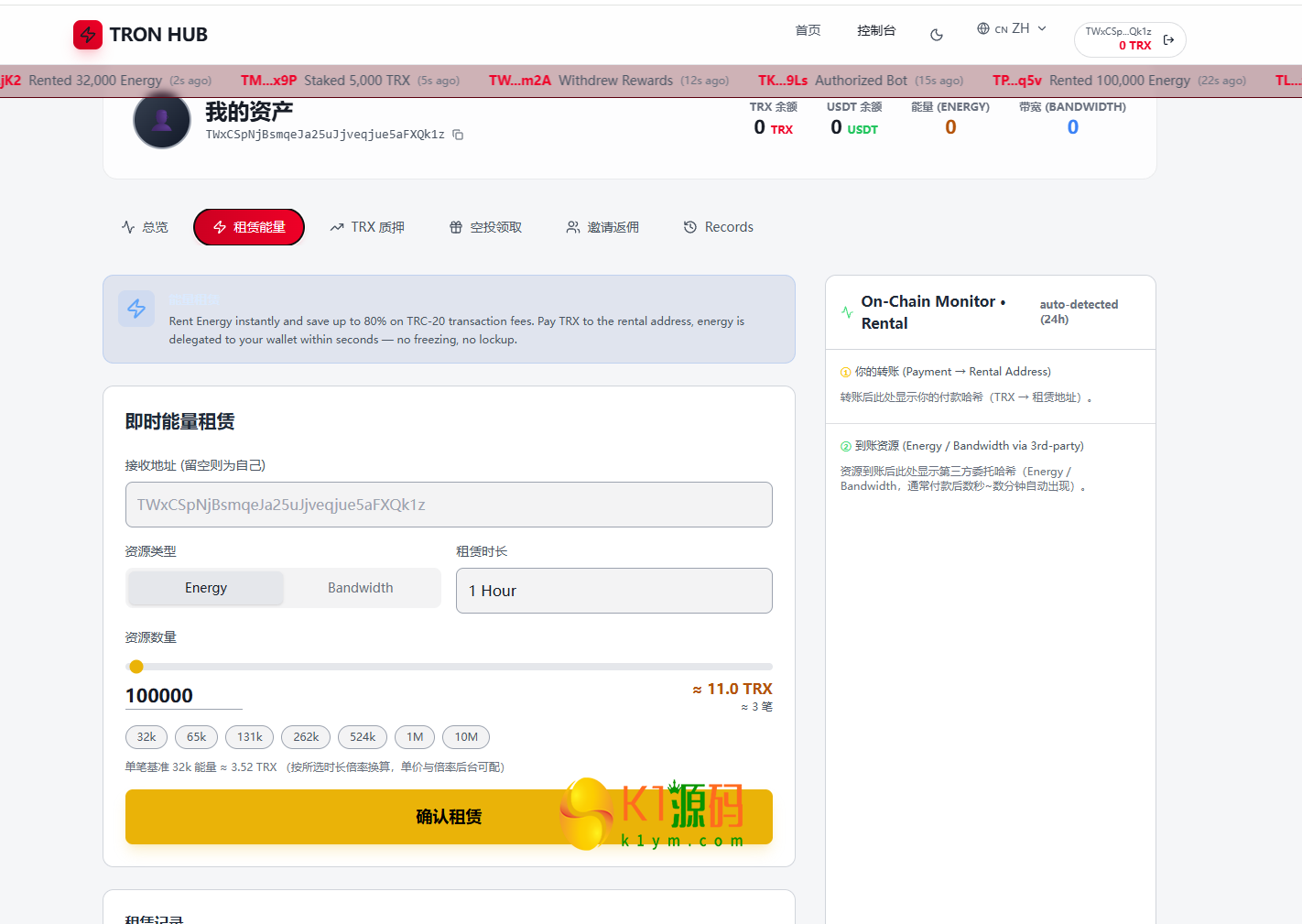Click the resource amount slider handle
The image size is (1302, 924).
[x=136, y=667]
